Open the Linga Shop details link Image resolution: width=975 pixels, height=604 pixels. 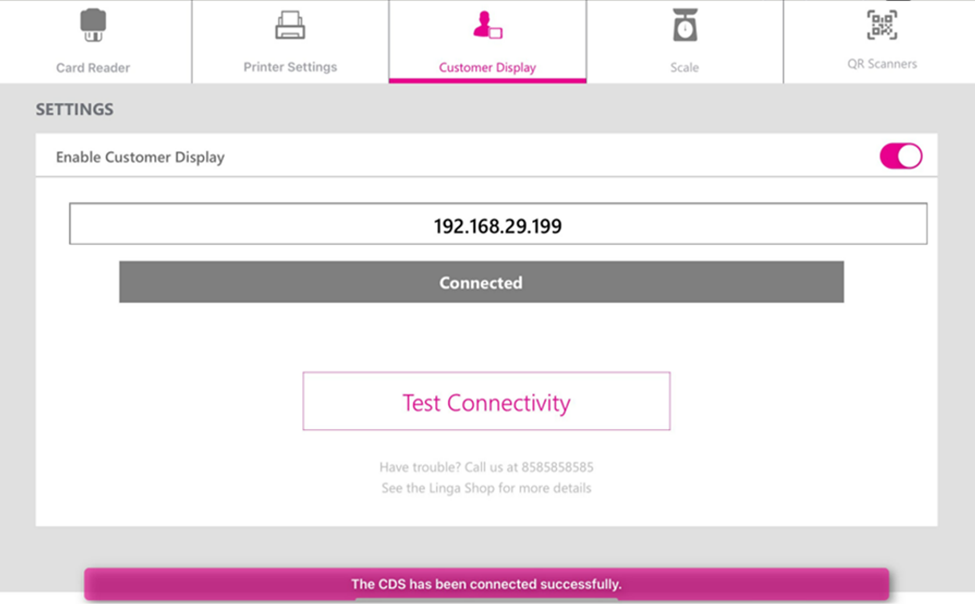click(486, 488)
